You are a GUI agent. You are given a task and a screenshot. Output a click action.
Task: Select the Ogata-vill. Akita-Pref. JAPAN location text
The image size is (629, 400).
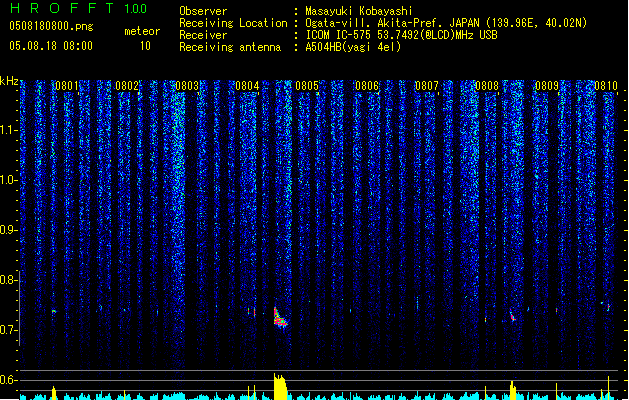pos(446,23)
